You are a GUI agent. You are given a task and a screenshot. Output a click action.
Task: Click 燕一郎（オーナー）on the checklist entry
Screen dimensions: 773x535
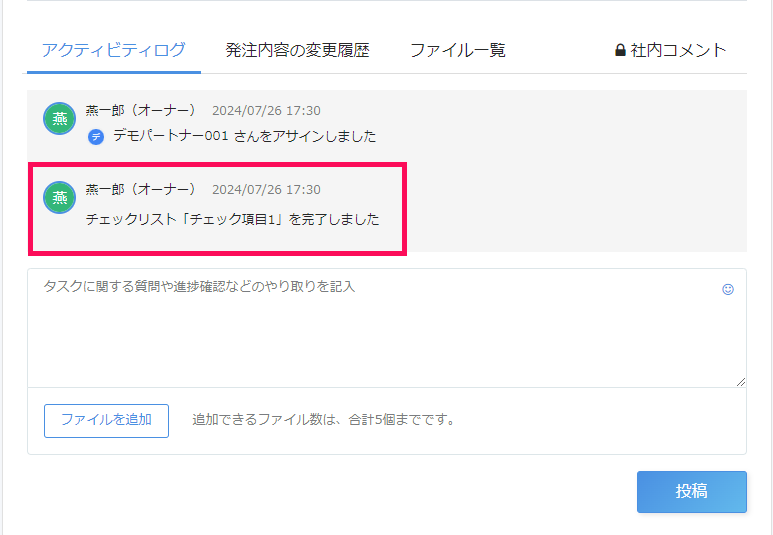click(x=141, y=189)
